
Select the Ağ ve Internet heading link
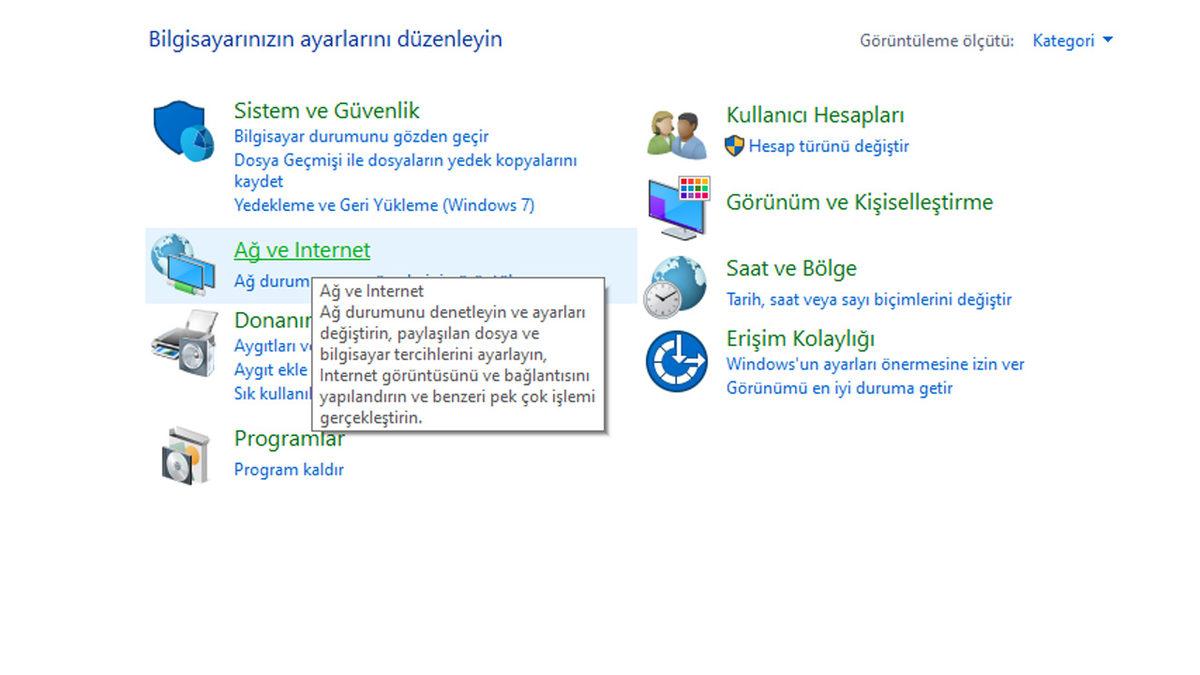(x=301, y=250)
